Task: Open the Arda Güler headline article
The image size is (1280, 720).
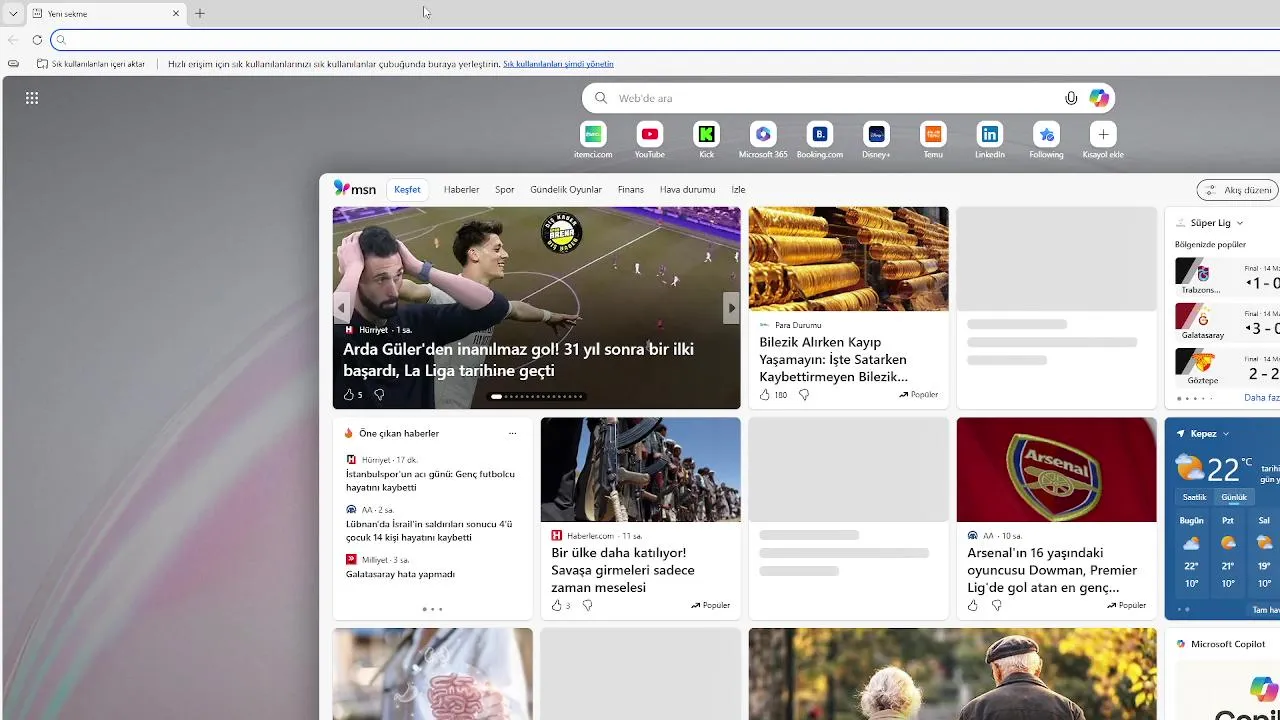Action: click(x=518, y=360)
